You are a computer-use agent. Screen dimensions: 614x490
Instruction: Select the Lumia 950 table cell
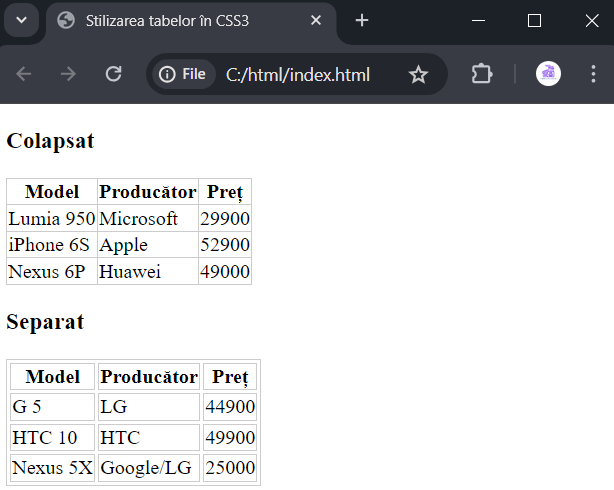tap(52, 219)
